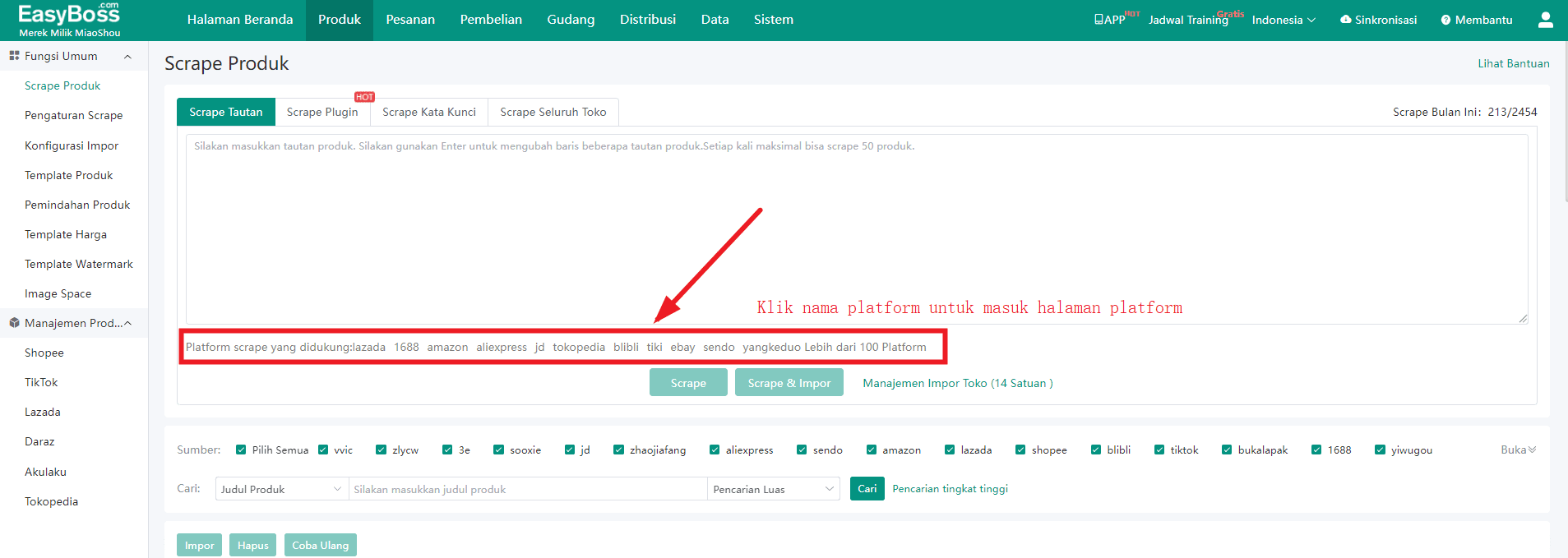Uncheck the amazon source checkbox
This screenshot has width=1568, height=558.
872,450
